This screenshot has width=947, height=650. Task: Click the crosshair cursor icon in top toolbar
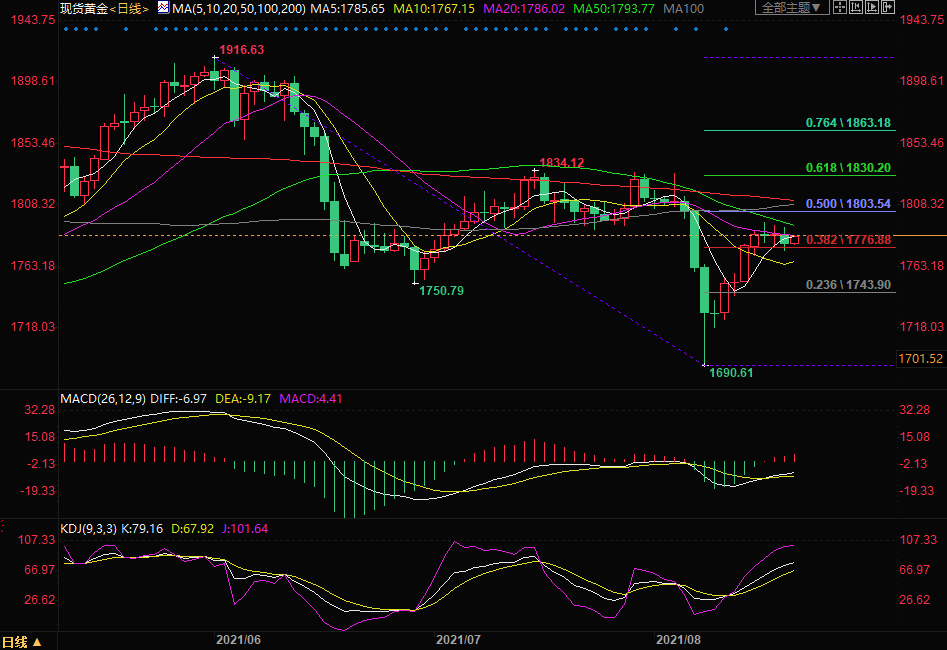pyautogui.click(x=840, y=8)
